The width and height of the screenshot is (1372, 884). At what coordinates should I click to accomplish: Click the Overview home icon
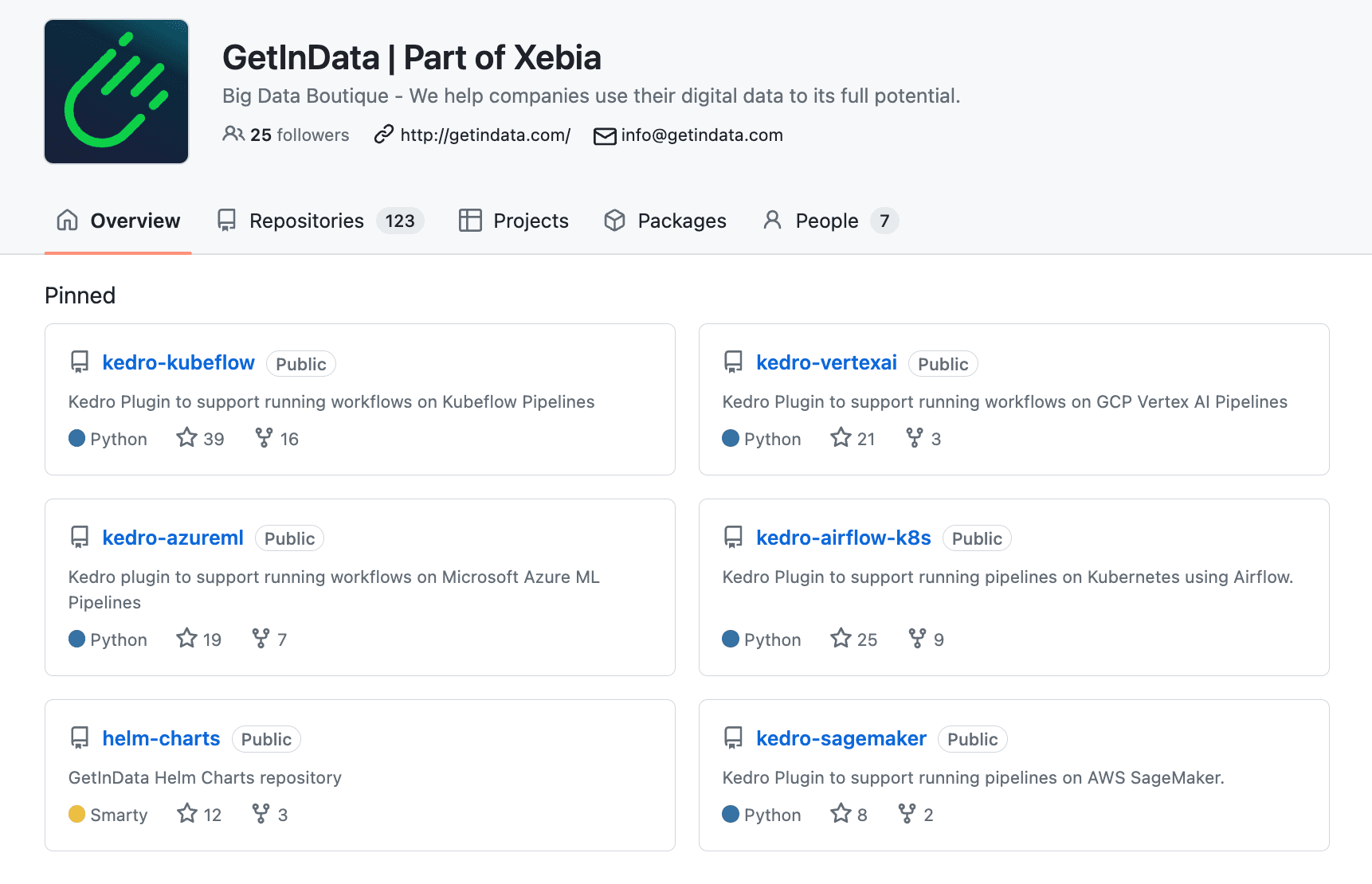[x=67, y=221]
